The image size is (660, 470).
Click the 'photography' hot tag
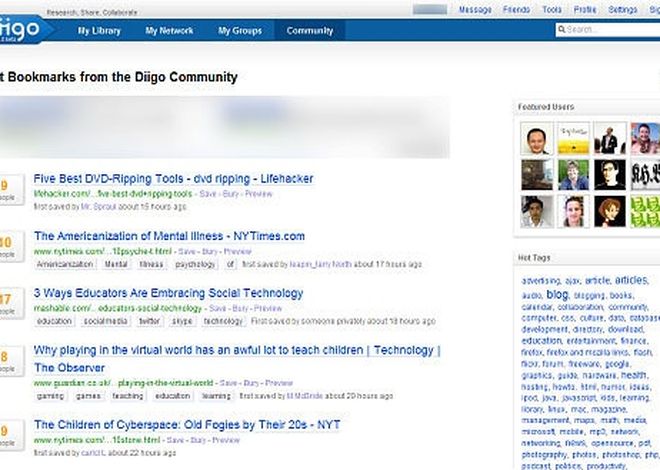(544, 455)
